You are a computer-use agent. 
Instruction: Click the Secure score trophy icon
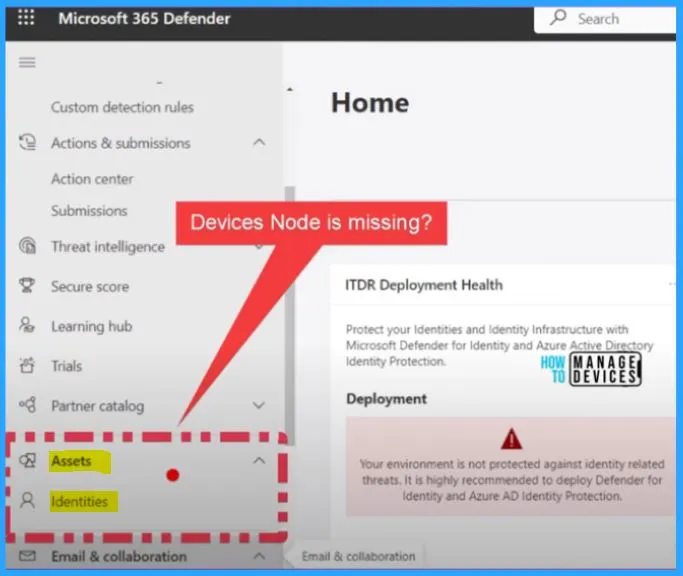pos(27,286)
